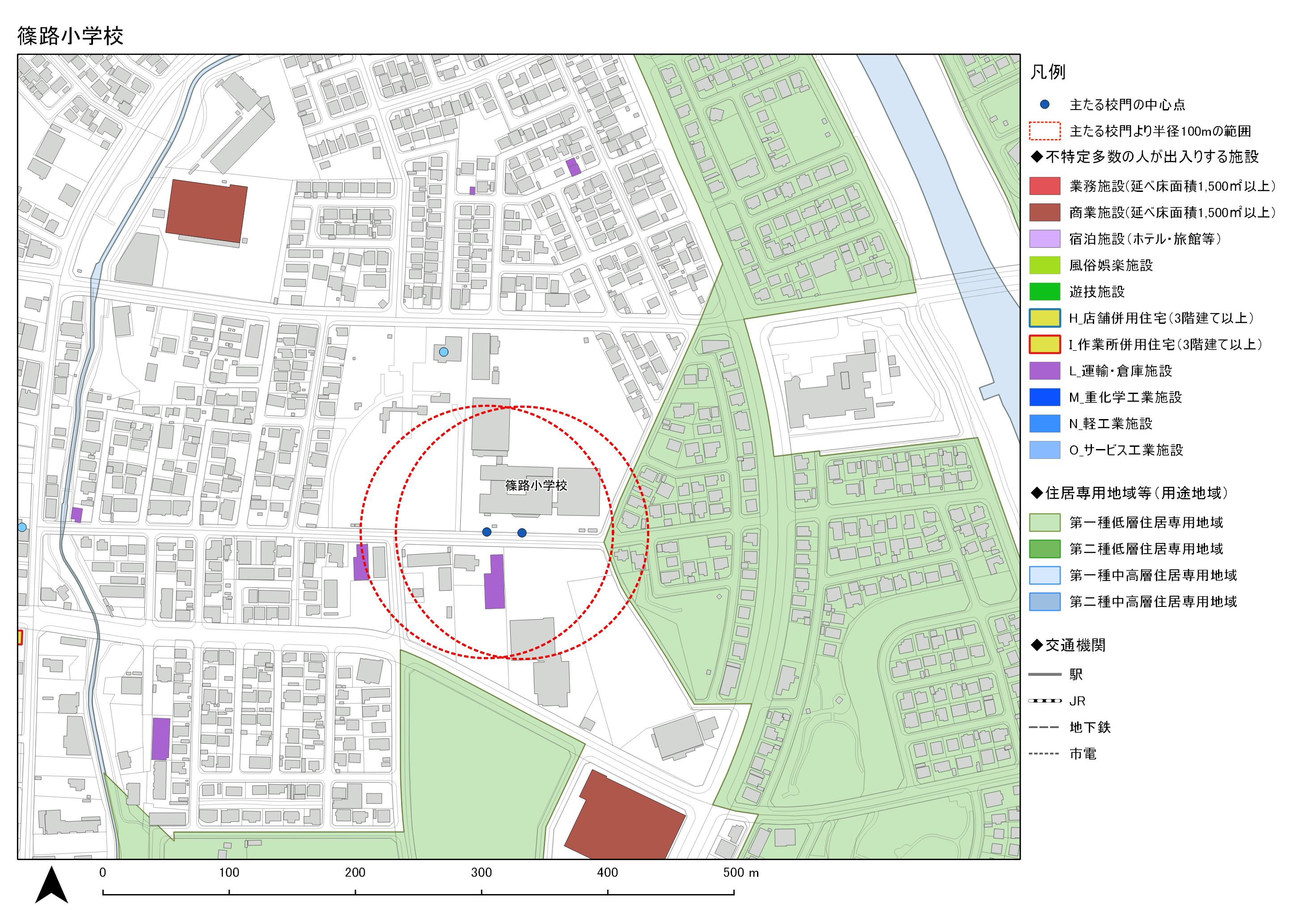Click the lavender 宿泊施設 legend swatch

pos(1045,238)
